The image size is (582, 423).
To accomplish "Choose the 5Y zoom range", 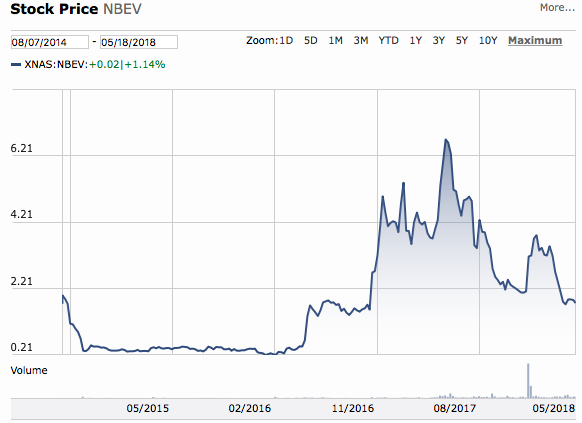I will (x=462, y=40).
